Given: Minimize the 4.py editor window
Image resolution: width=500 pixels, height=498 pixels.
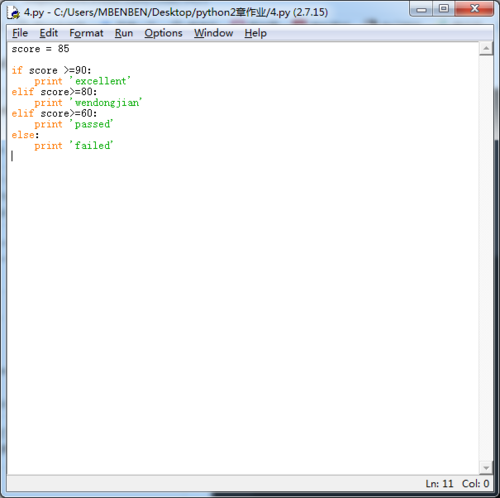Looking at the screenshot, I should click(x=421, y=9).
